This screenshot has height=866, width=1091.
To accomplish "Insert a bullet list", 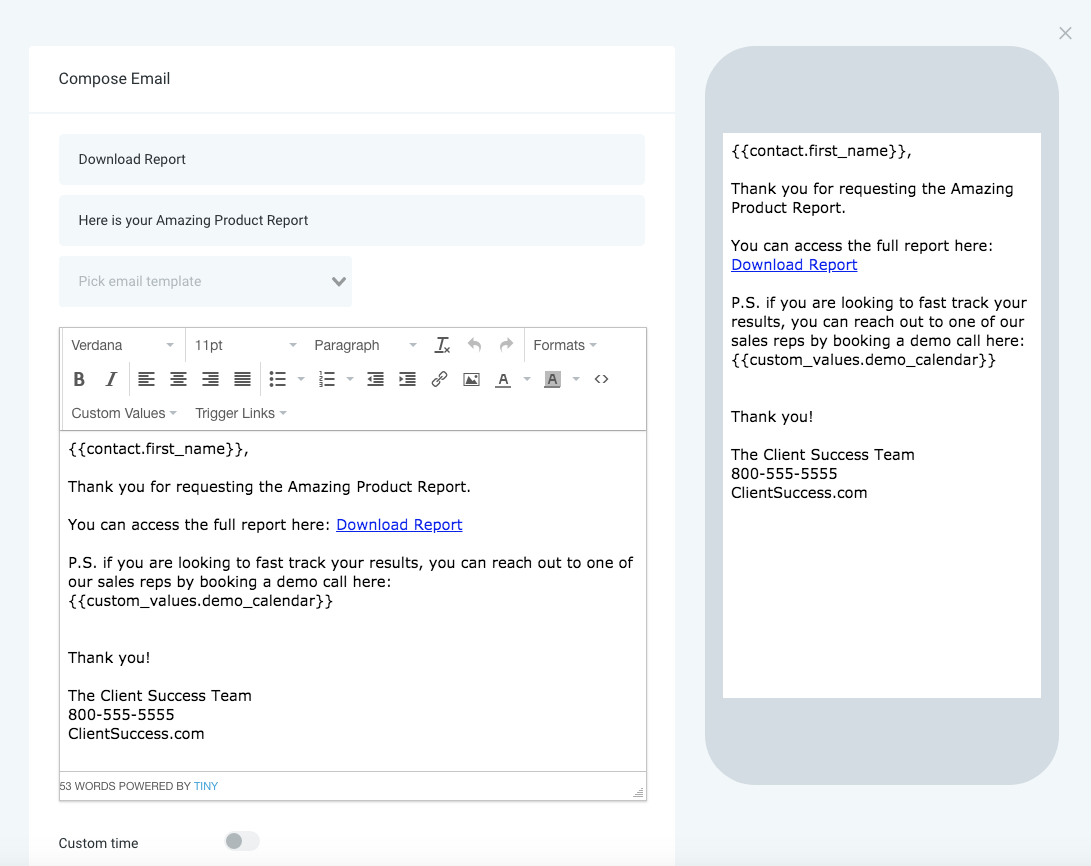I will (278, 379).
